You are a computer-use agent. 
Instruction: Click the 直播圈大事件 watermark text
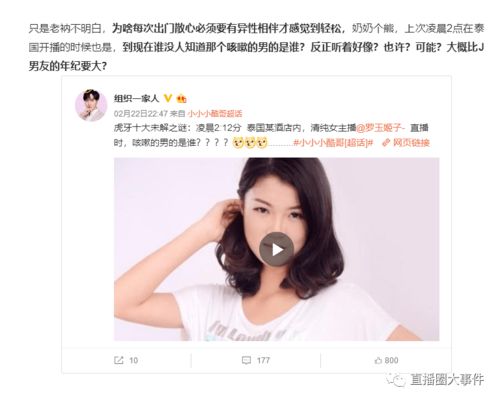447,380
